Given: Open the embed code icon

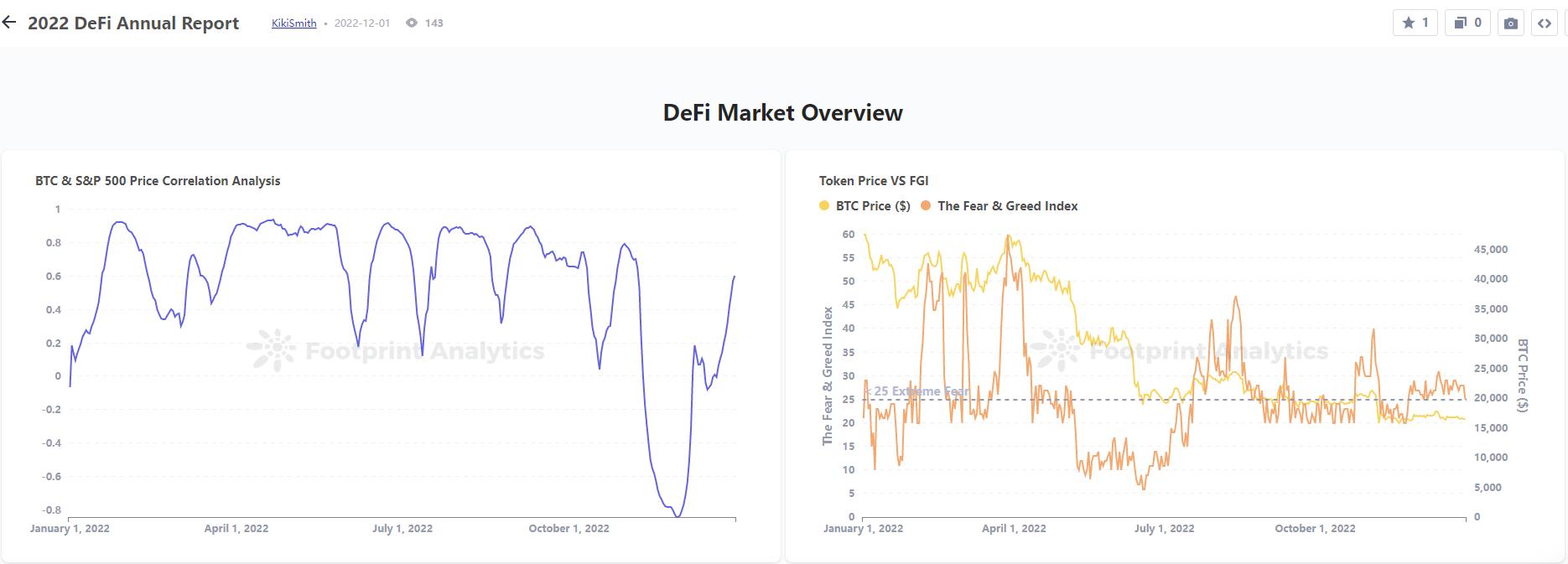Looking at the screenshot, I should pos(1545,23).
